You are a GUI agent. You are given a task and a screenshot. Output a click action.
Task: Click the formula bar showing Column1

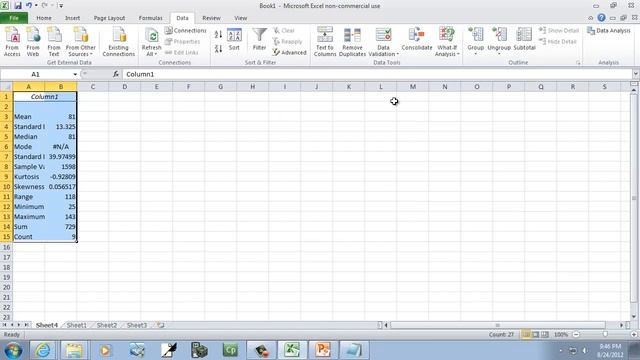click(x=377, y=74)
